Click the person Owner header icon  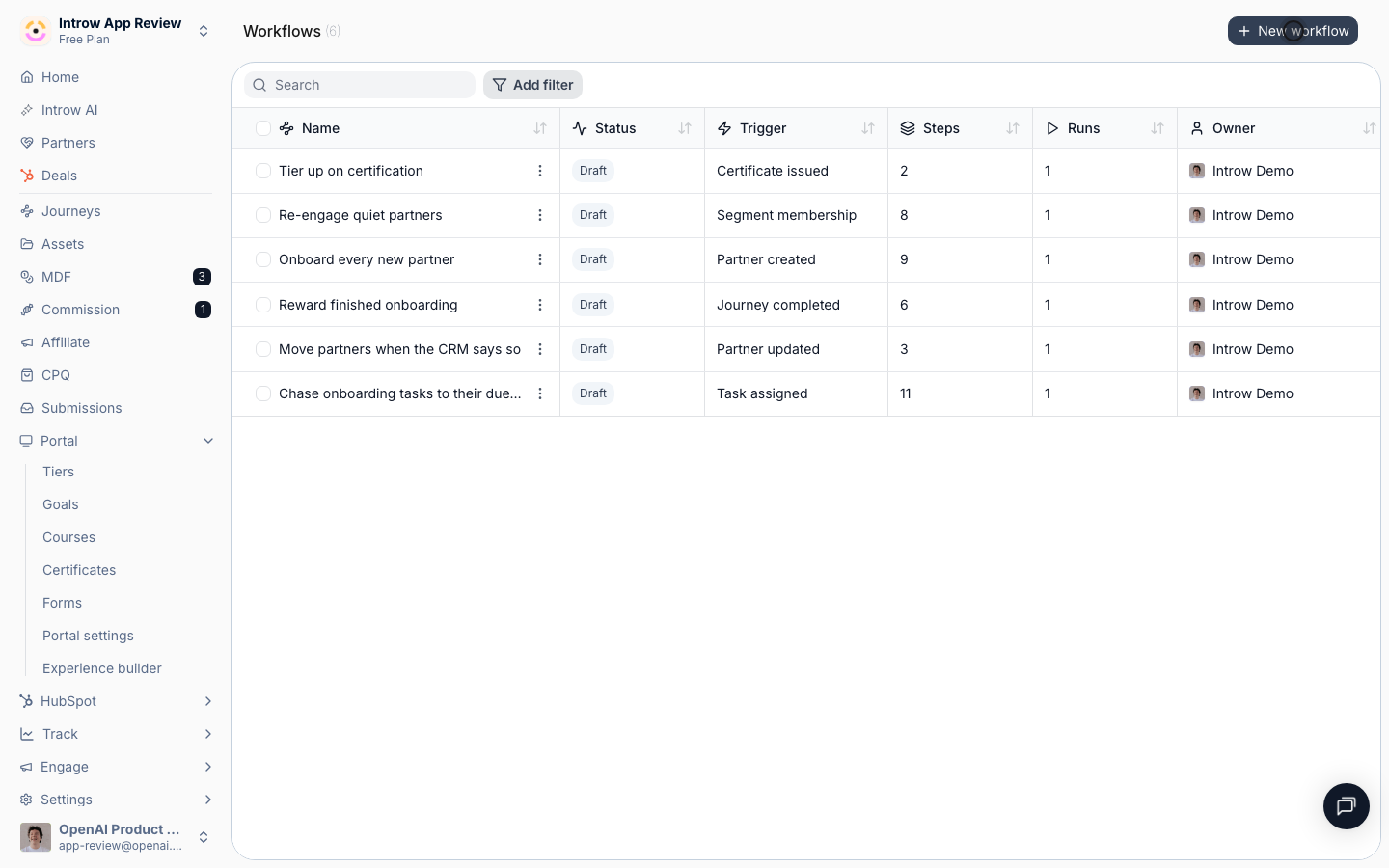[1197, 128]
